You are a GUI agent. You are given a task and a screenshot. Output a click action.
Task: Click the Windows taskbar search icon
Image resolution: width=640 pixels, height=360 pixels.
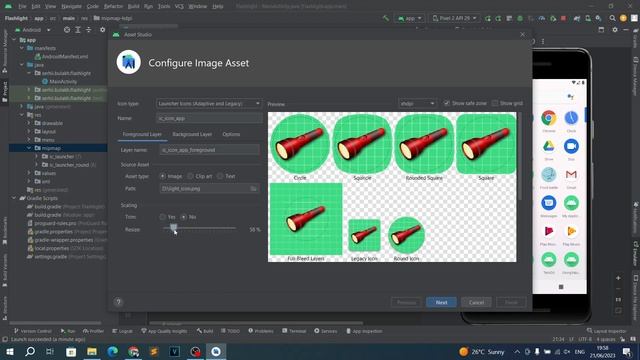point(30,351)
